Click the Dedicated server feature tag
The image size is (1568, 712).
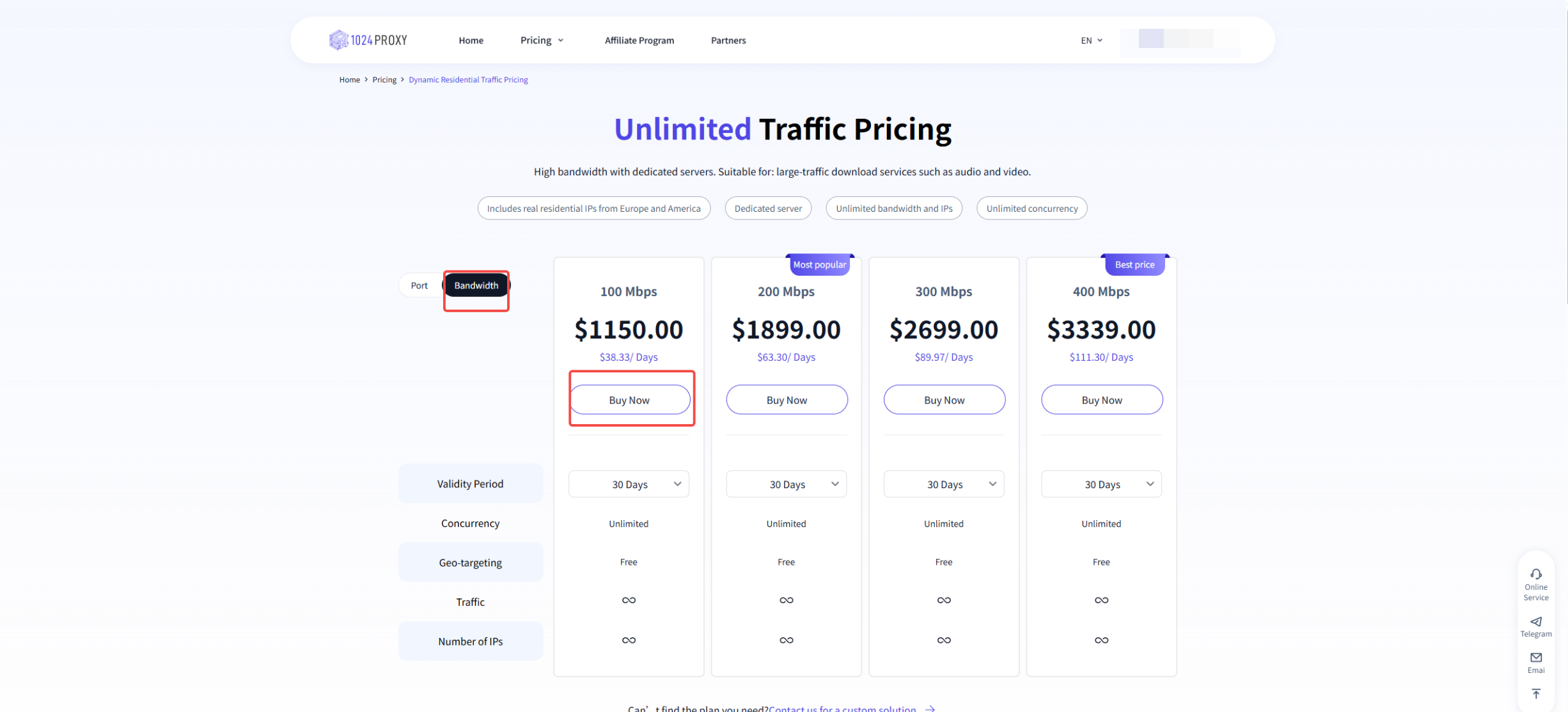767,209
